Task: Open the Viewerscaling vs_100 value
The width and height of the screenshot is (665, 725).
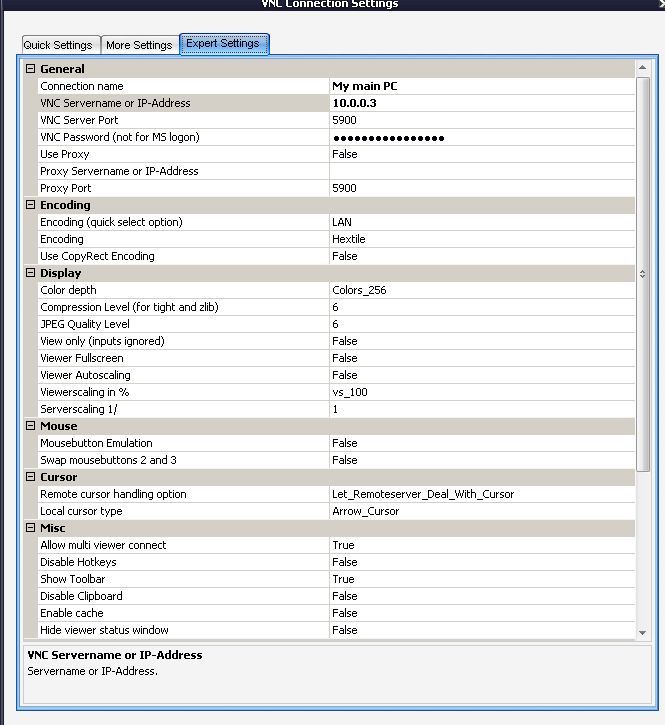Action: (482, 392)
